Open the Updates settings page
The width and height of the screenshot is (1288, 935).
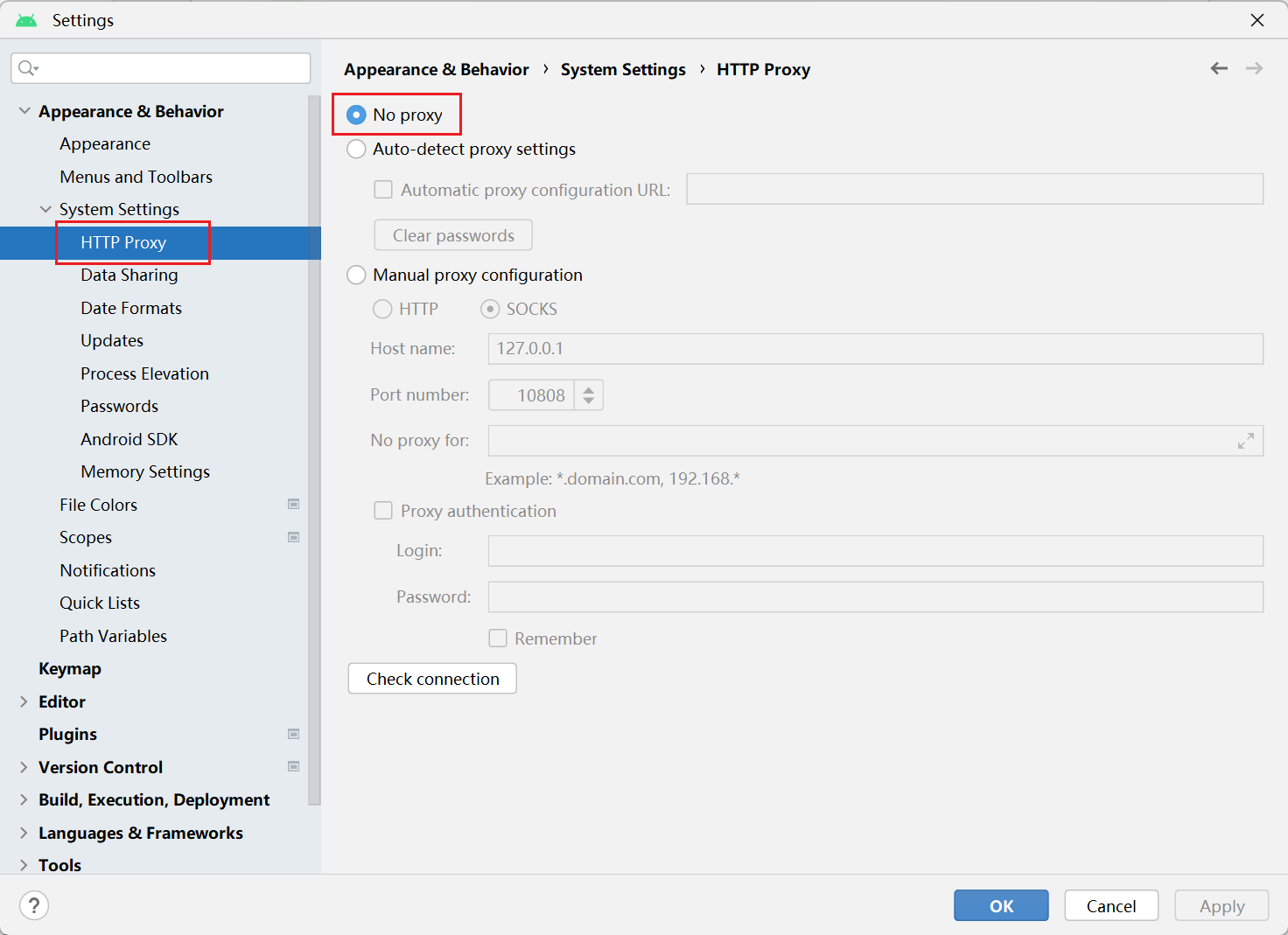click(x=112, y=340)
